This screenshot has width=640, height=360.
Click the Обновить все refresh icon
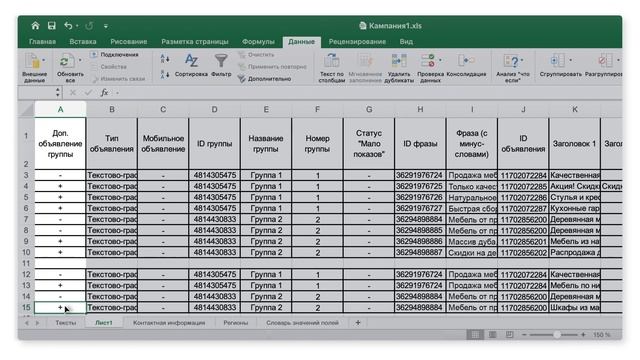coord(66,61)
